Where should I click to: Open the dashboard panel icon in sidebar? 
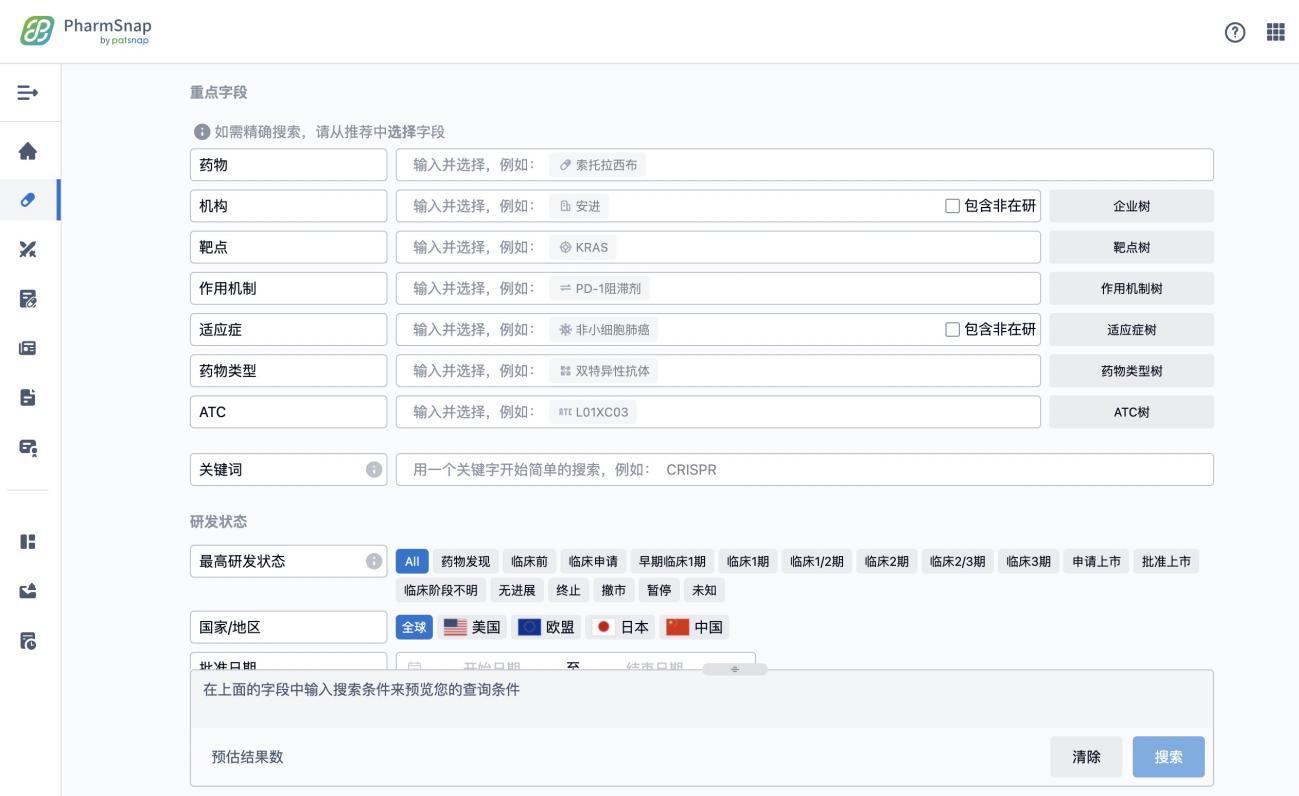tap(29, 541)
